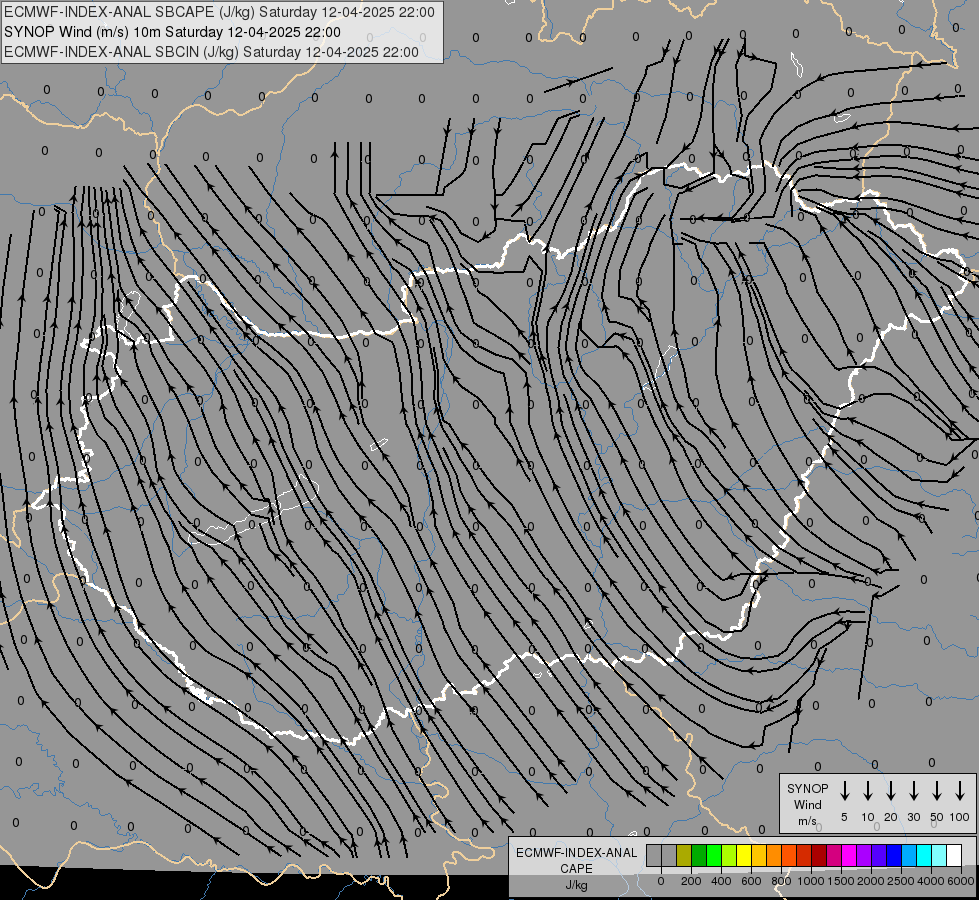Click the 2000 value on CAPE scale
Viewport: 979px width, 900px height.
pyautogui.click(x=871, y=881)
